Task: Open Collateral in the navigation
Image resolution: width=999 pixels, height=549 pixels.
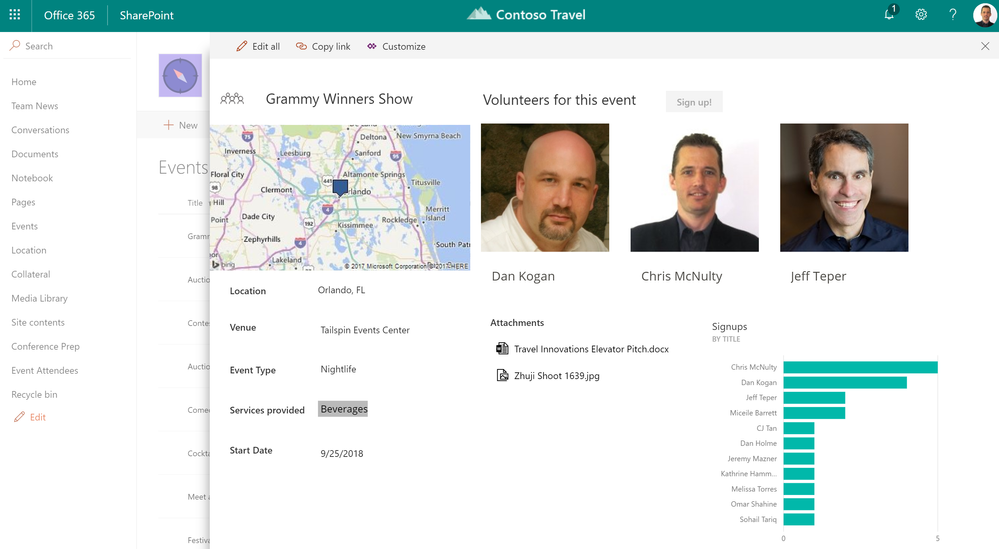Action: 31,274
